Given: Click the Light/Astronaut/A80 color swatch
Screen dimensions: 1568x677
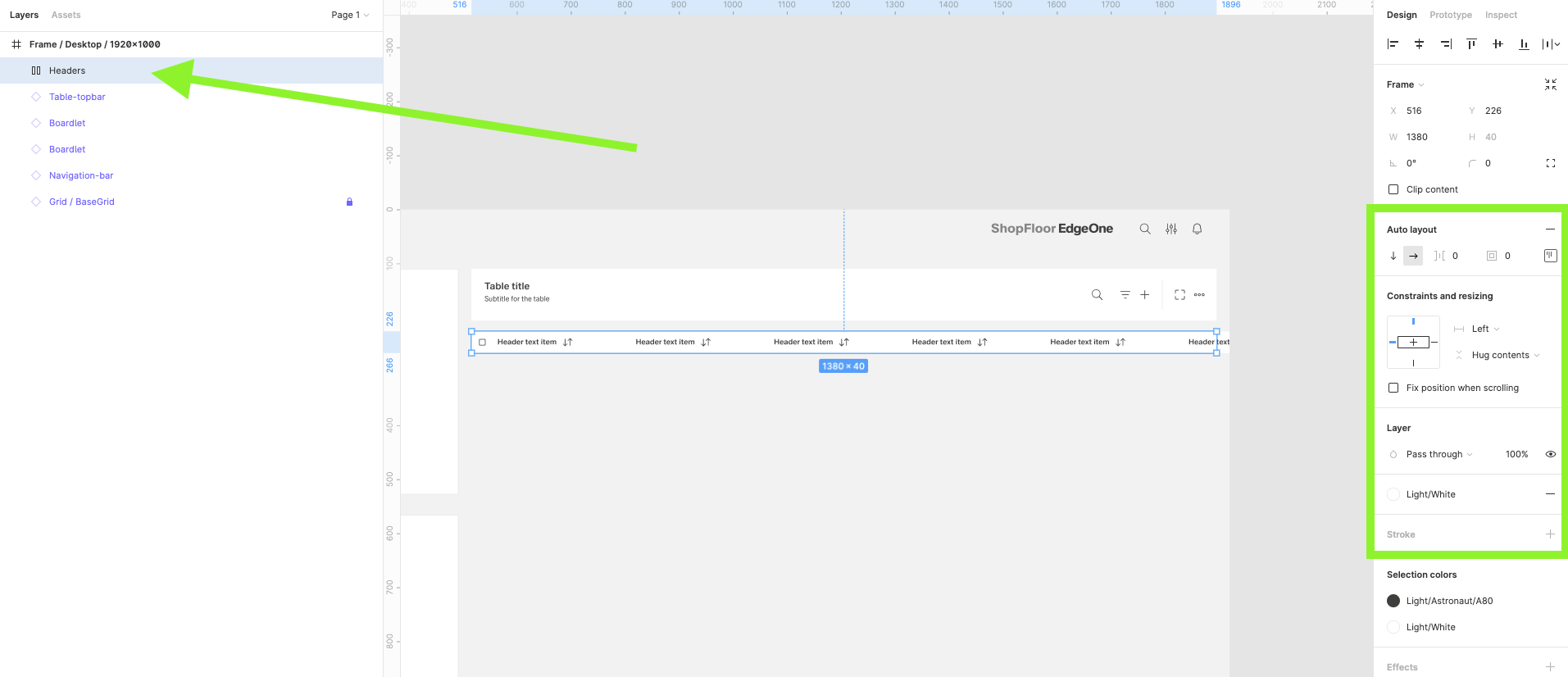Looking at the screenshot, I should coord(1393,601).
